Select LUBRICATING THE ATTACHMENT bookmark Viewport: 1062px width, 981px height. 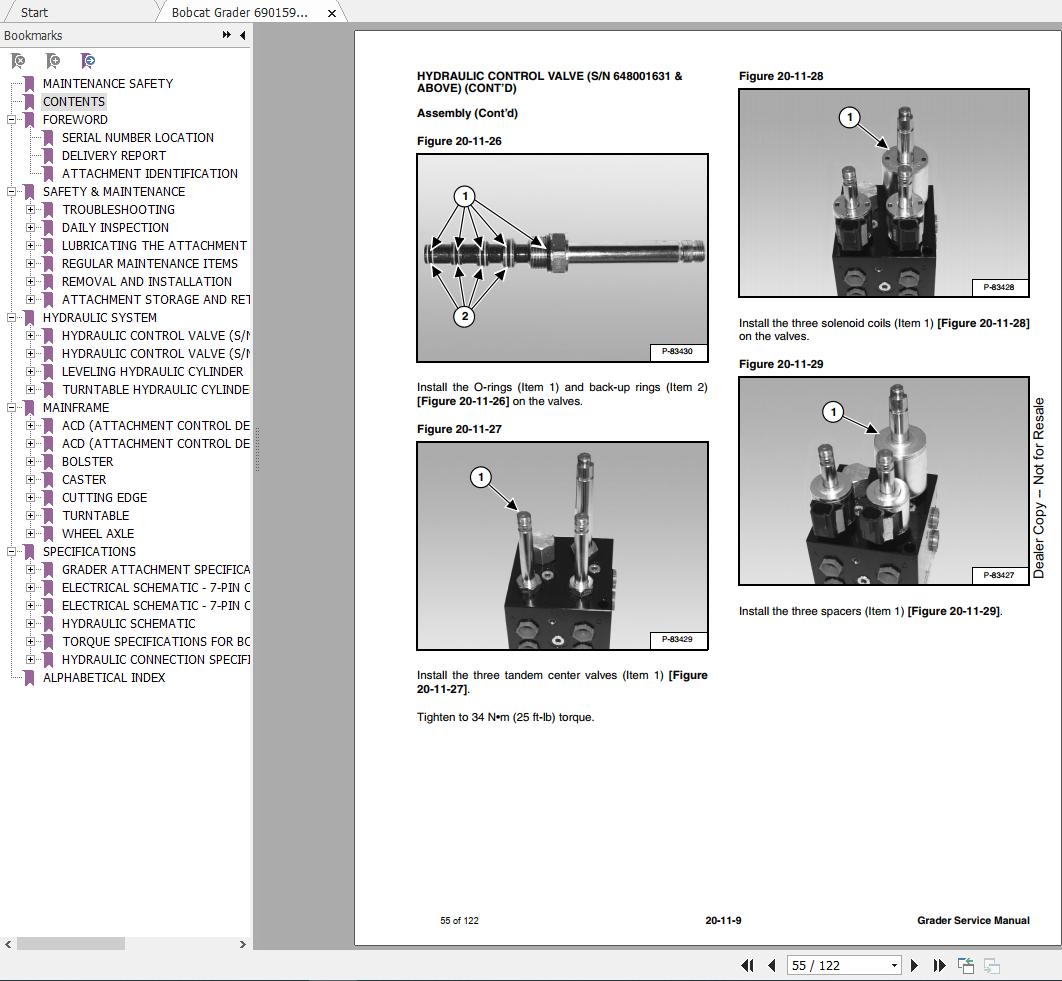point(154,246)
